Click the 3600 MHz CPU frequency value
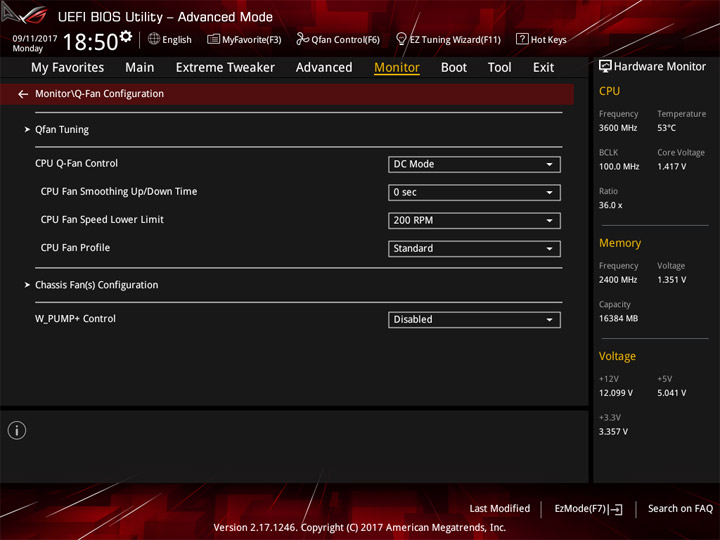Viewport: 720px width, 540px height. (618, 128)
